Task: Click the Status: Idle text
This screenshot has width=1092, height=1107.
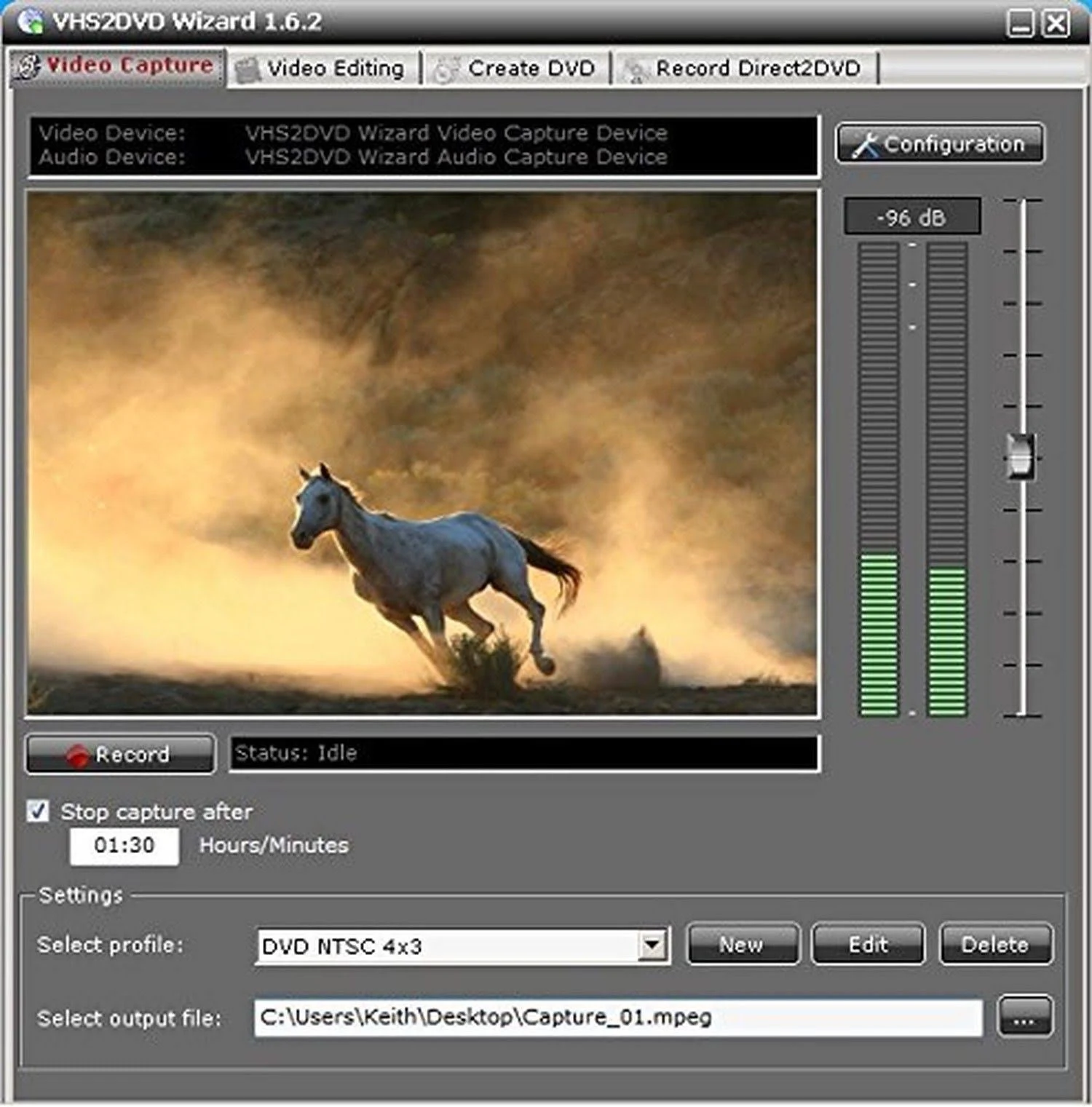Action: click(x=296, y=753)
